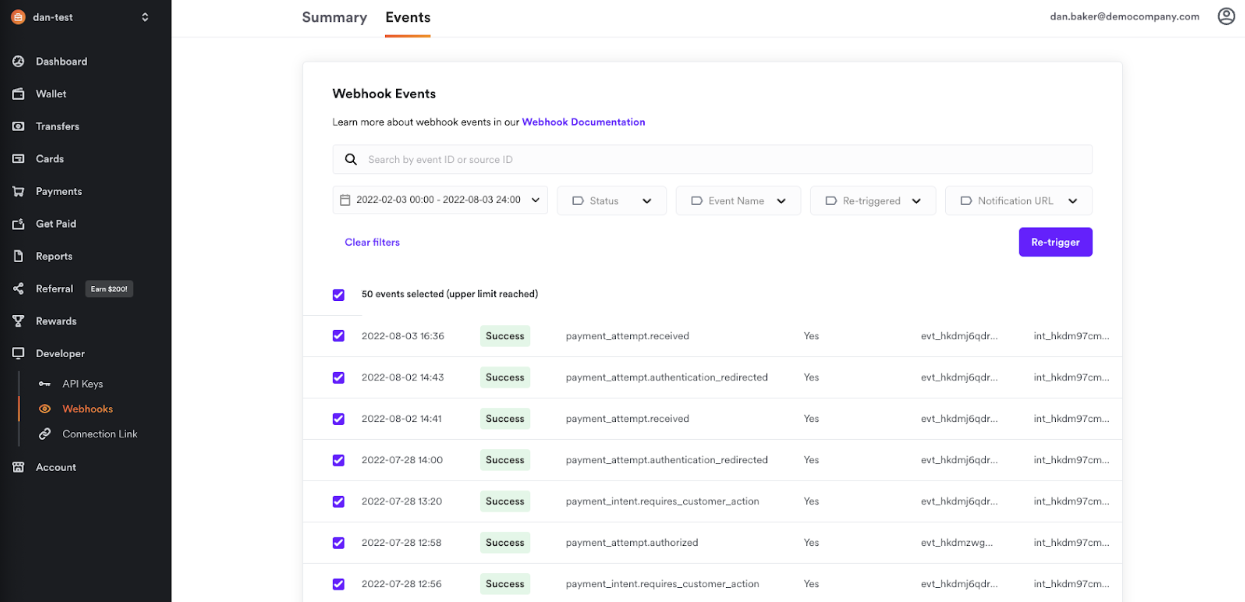Uncheck the select-all events checkbox
The width and height of the screenshot is (1245, 602).
point(338,295)
